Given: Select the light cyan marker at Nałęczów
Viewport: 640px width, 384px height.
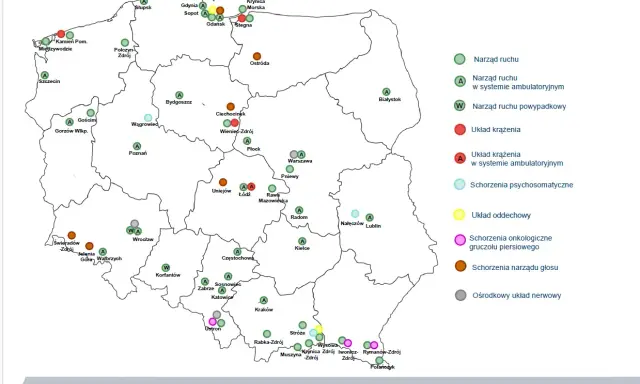Looking at the screenshot, I should [355, 214].
